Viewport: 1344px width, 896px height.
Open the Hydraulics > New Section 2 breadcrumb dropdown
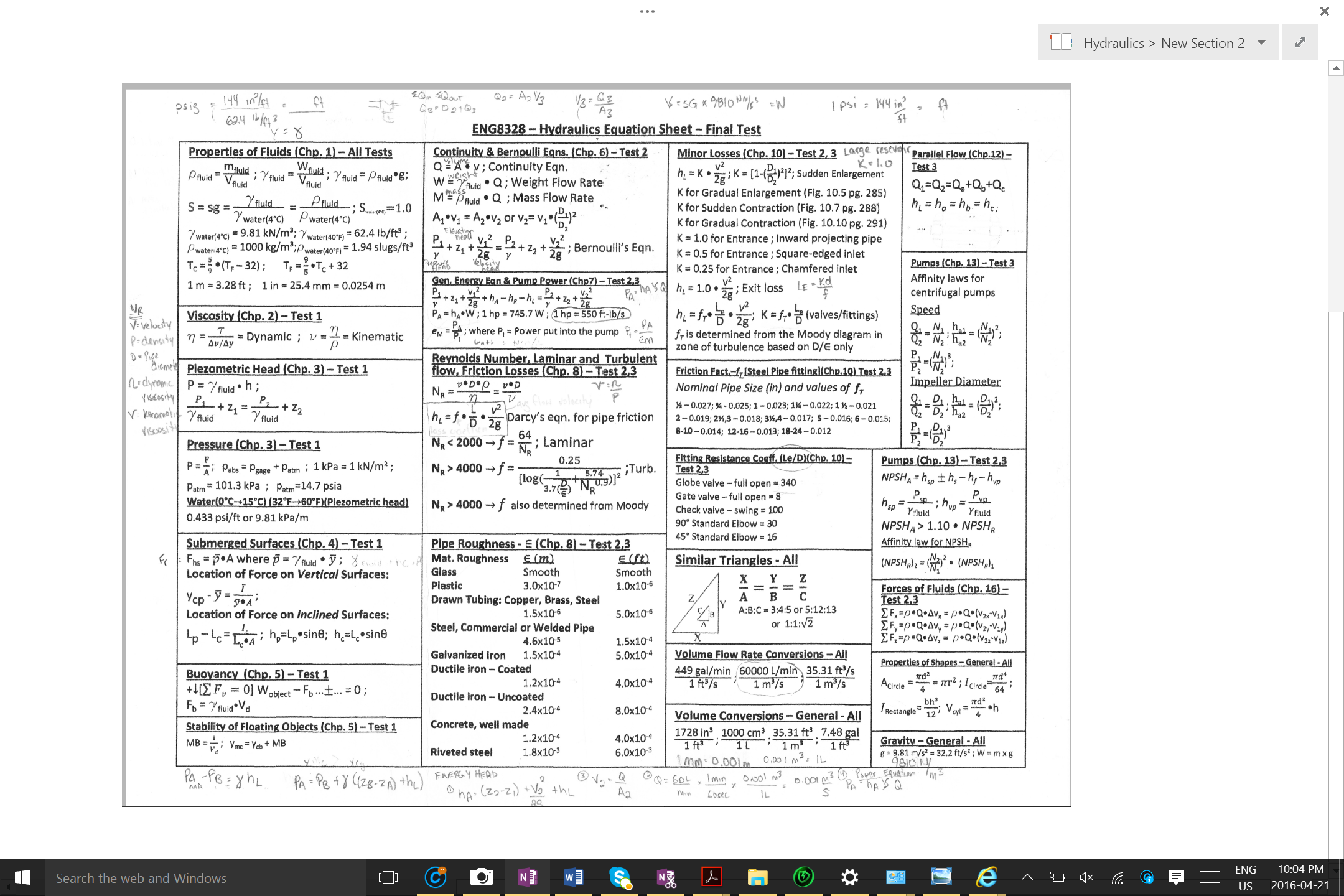coord(1261,42)
